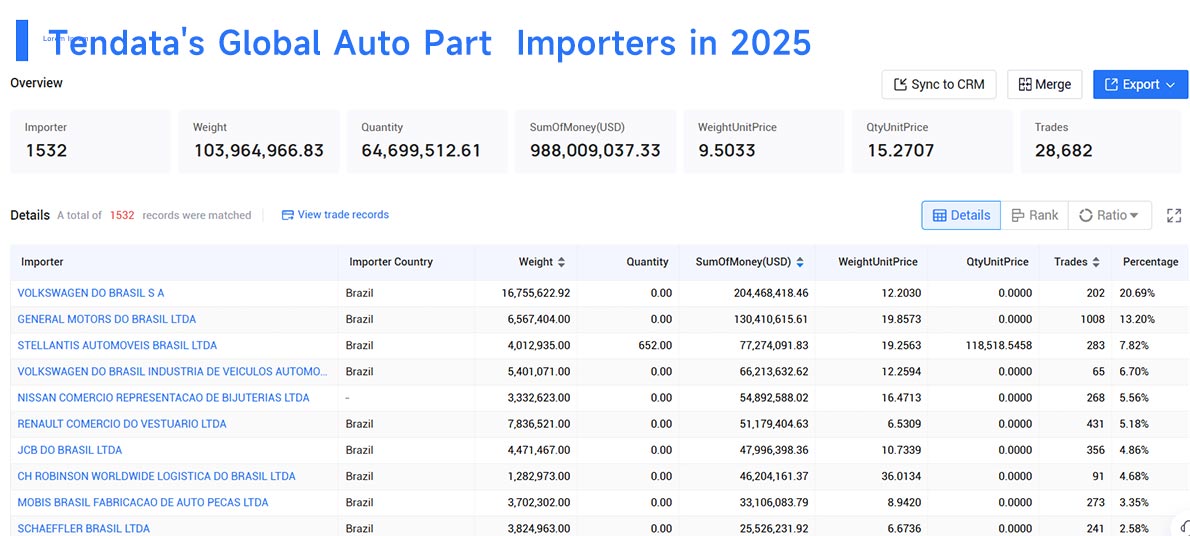Open importer VOLKSWAGEN DO BRASIL S A
This screenshot has width=1190, height=536.
91,292
